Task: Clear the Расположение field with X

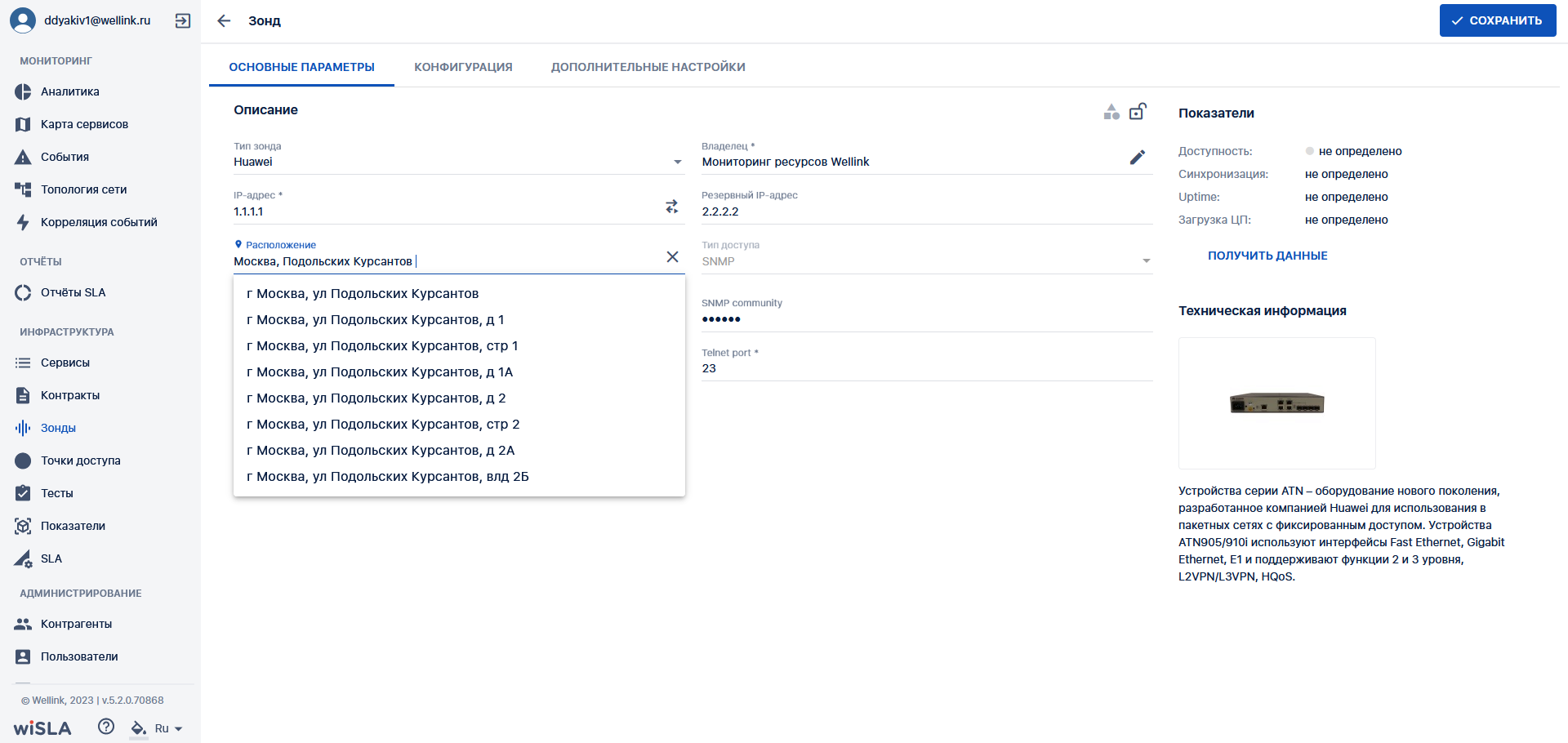Action: [672, 256]
